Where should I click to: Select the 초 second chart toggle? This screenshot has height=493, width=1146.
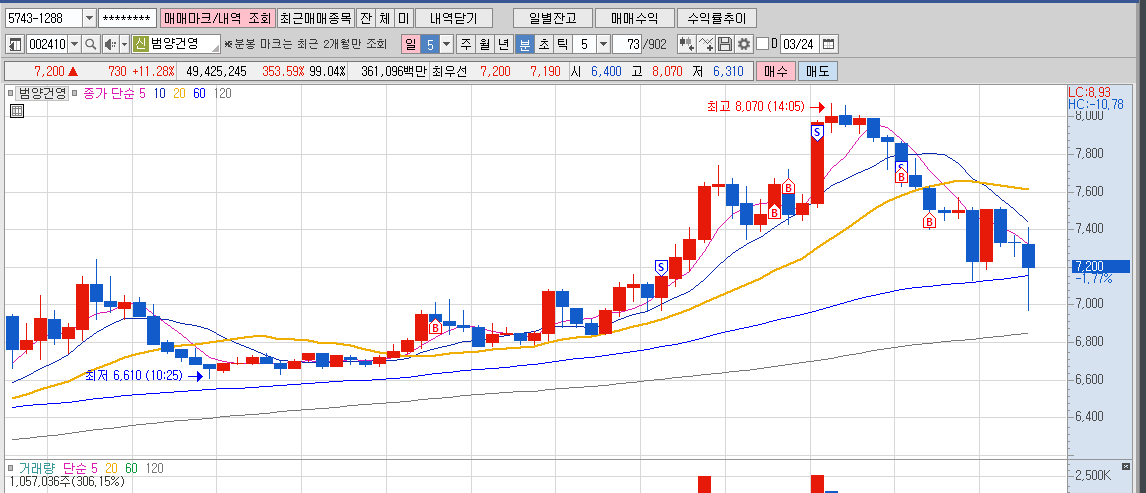tap(543, 45)
